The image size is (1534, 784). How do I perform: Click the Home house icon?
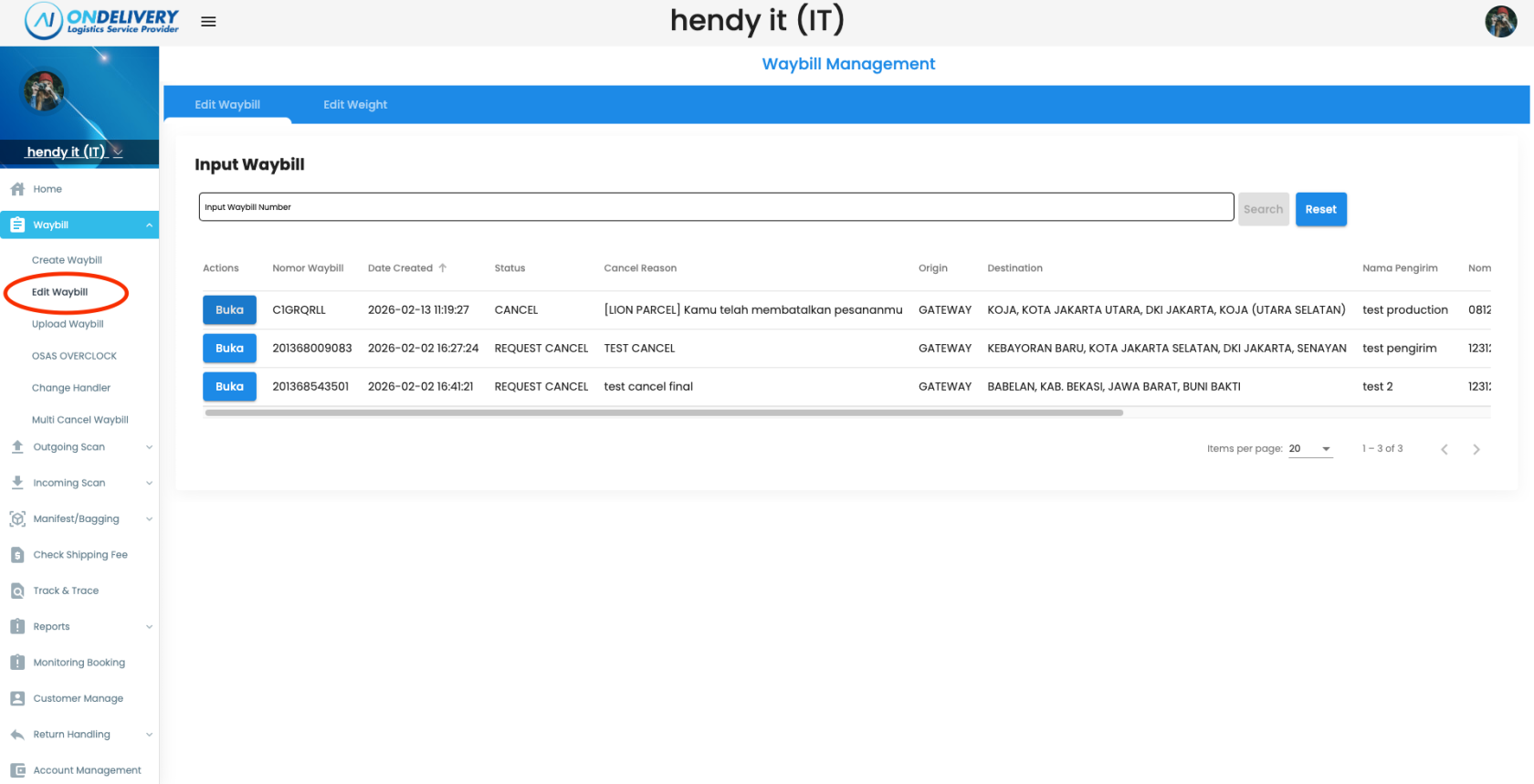[x=17, y=189]
